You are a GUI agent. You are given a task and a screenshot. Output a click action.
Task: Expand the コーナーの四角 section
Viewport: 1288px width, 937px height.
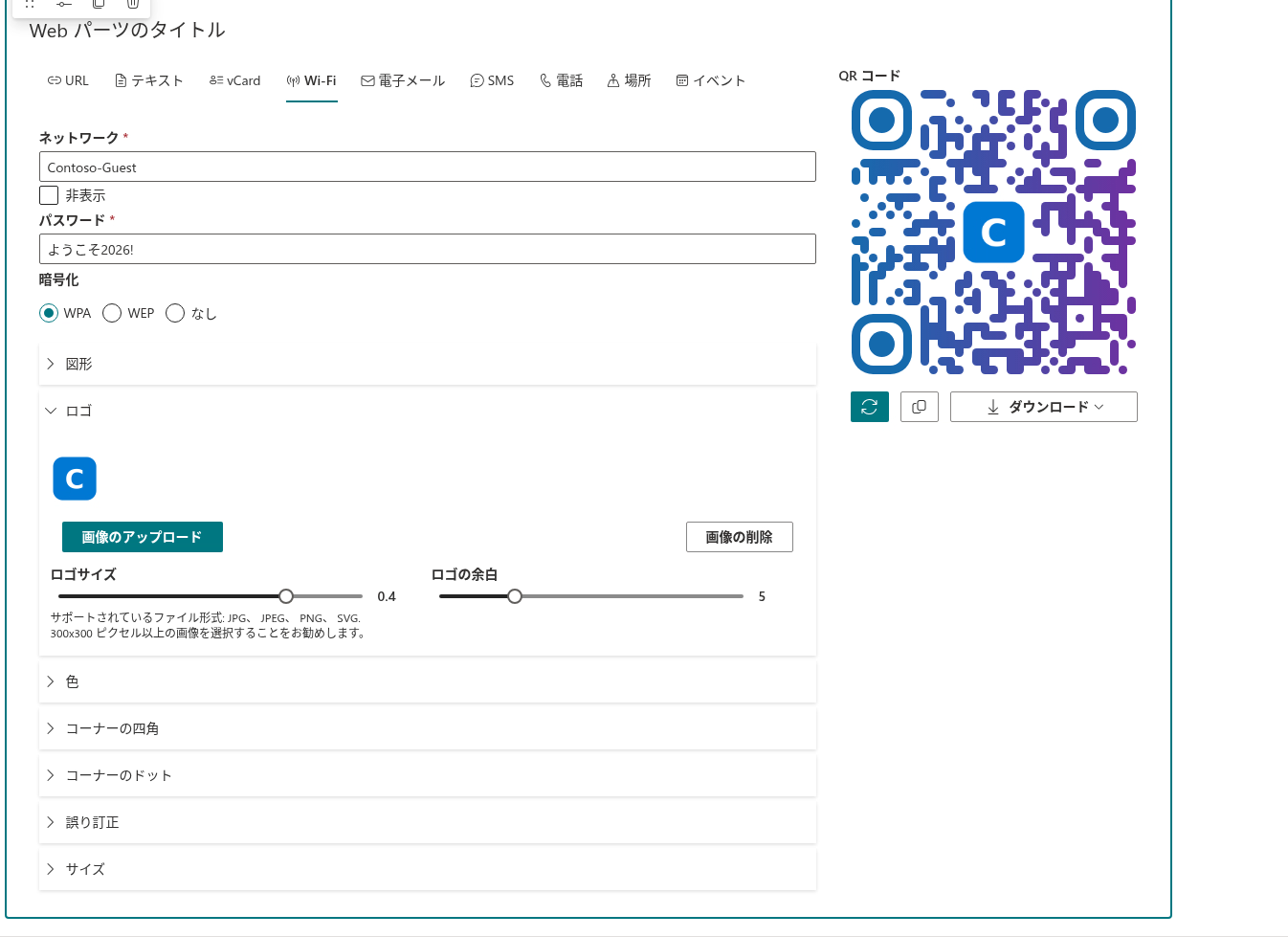[x=428, y=728]
